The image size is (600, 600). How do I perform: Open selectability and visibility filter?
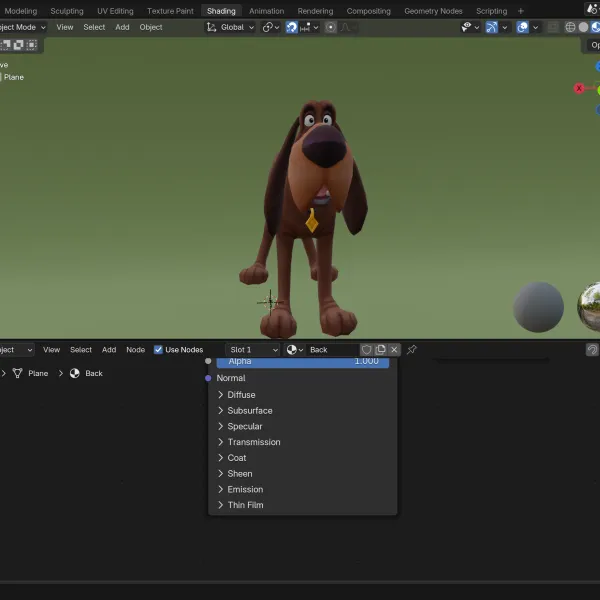point(466,27)
